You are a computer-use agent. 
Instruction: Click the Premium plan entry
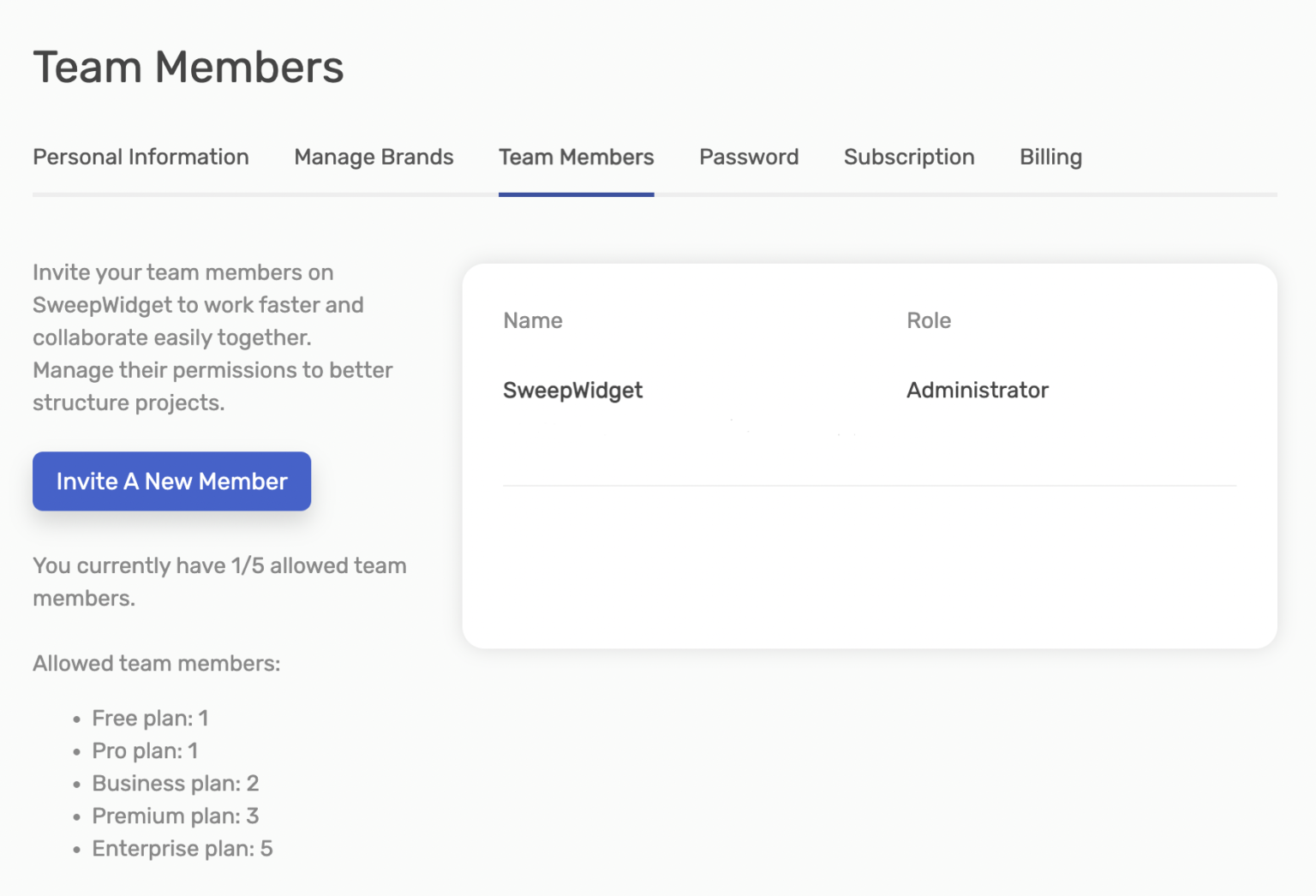pyautogui.click(x=176, y=815)
